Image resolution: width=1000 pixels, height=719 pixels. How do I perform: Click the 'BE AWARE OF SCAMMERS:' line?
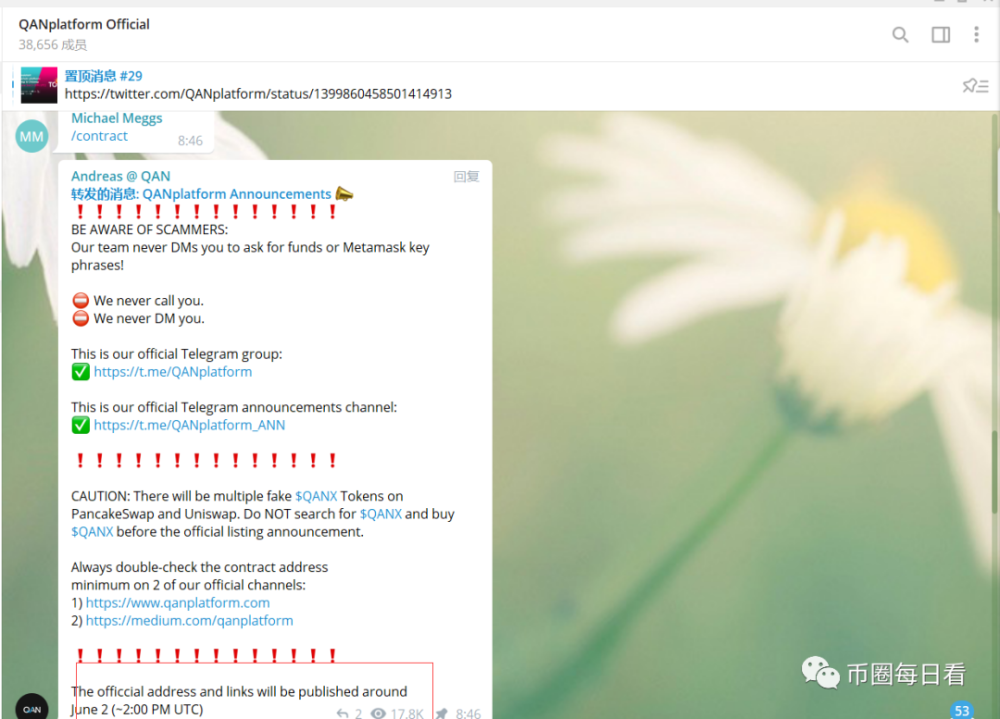click(149, 230)
